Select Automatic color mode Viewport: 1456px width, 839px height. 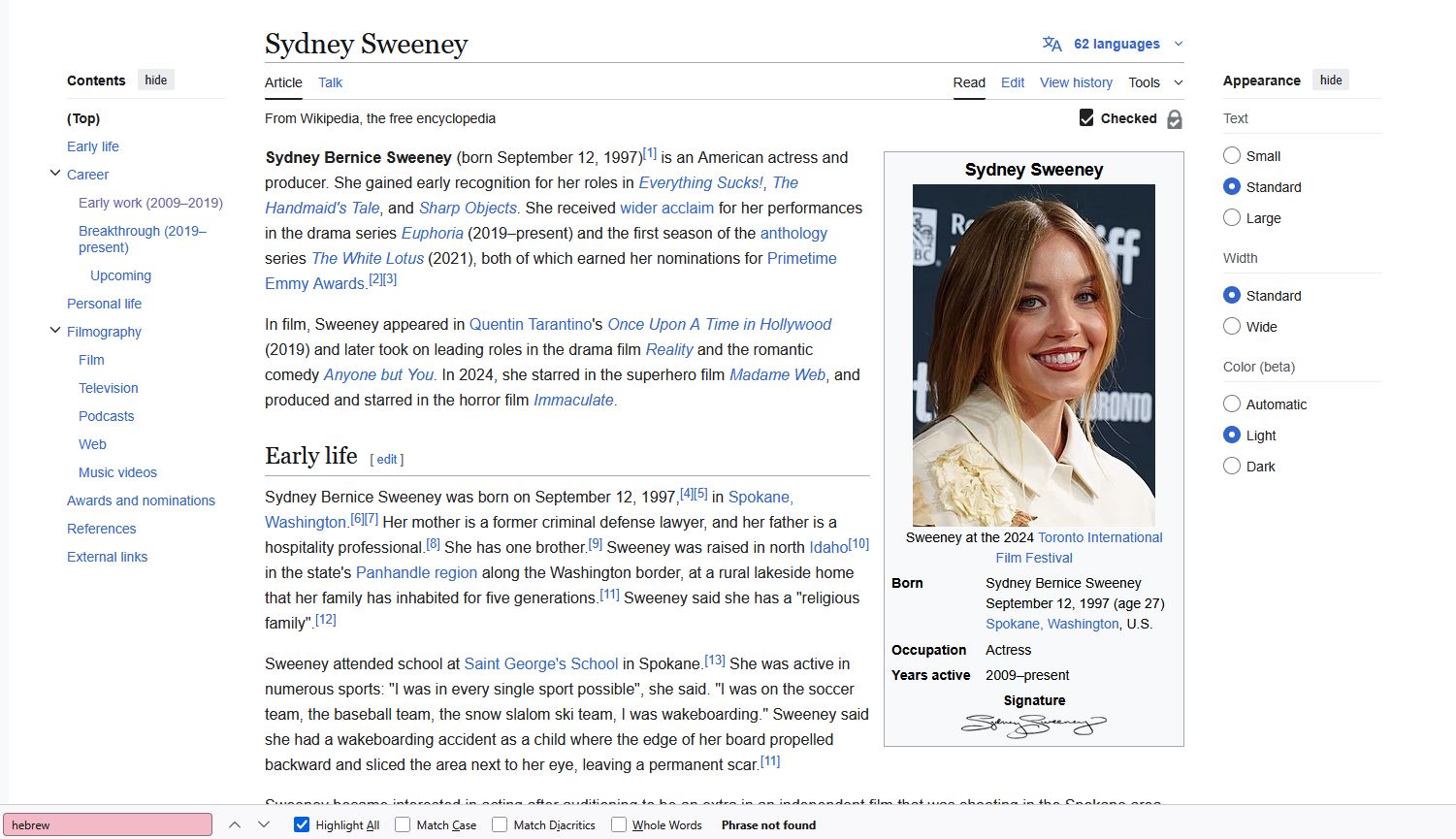(x=1232, y=403)
